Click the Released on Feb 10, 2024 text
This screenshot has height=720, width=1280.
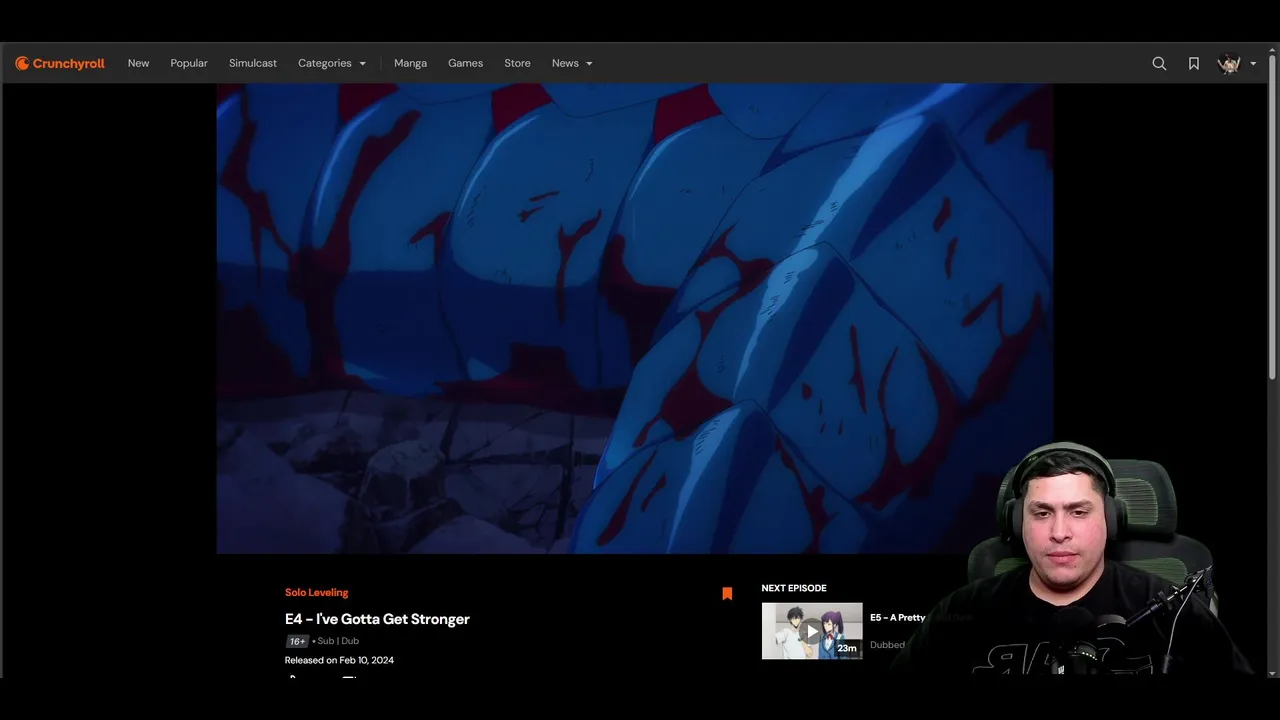(339, 660)
